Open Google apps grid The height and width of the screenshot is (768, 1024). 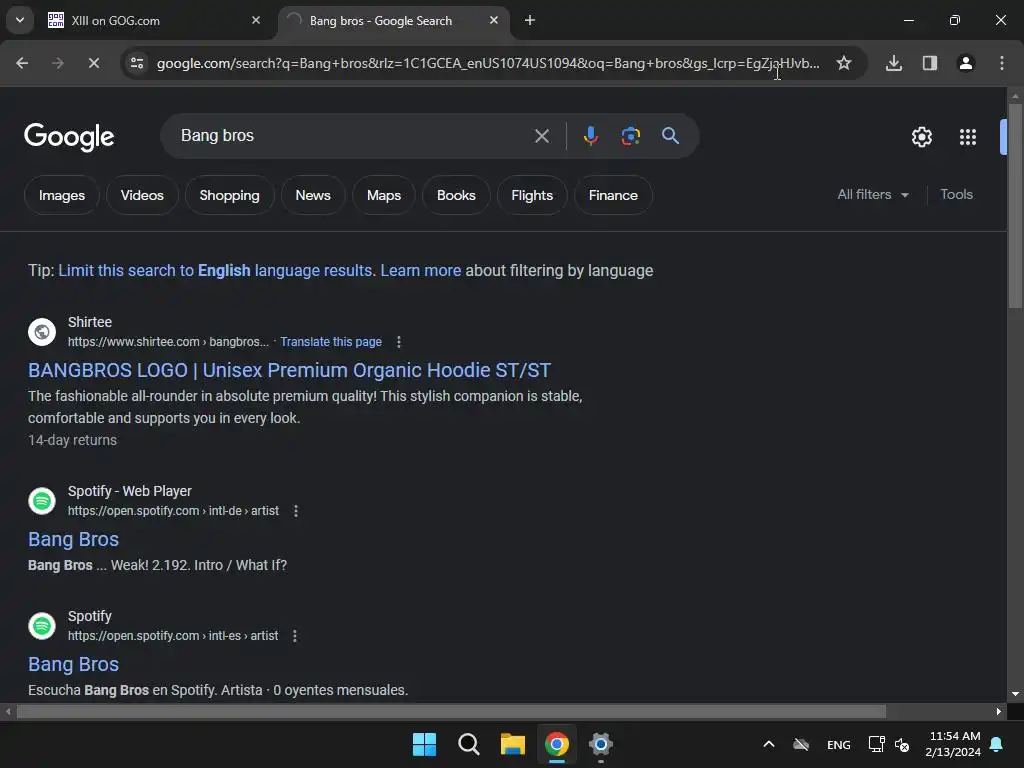pos(967,137)
